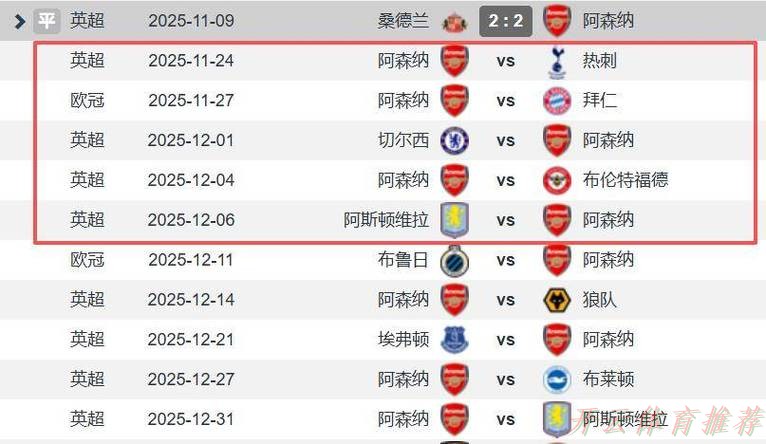Screen dimensions: 766x444
Task: Click the vs text in 切尔西 row
Action: (506, 140)
